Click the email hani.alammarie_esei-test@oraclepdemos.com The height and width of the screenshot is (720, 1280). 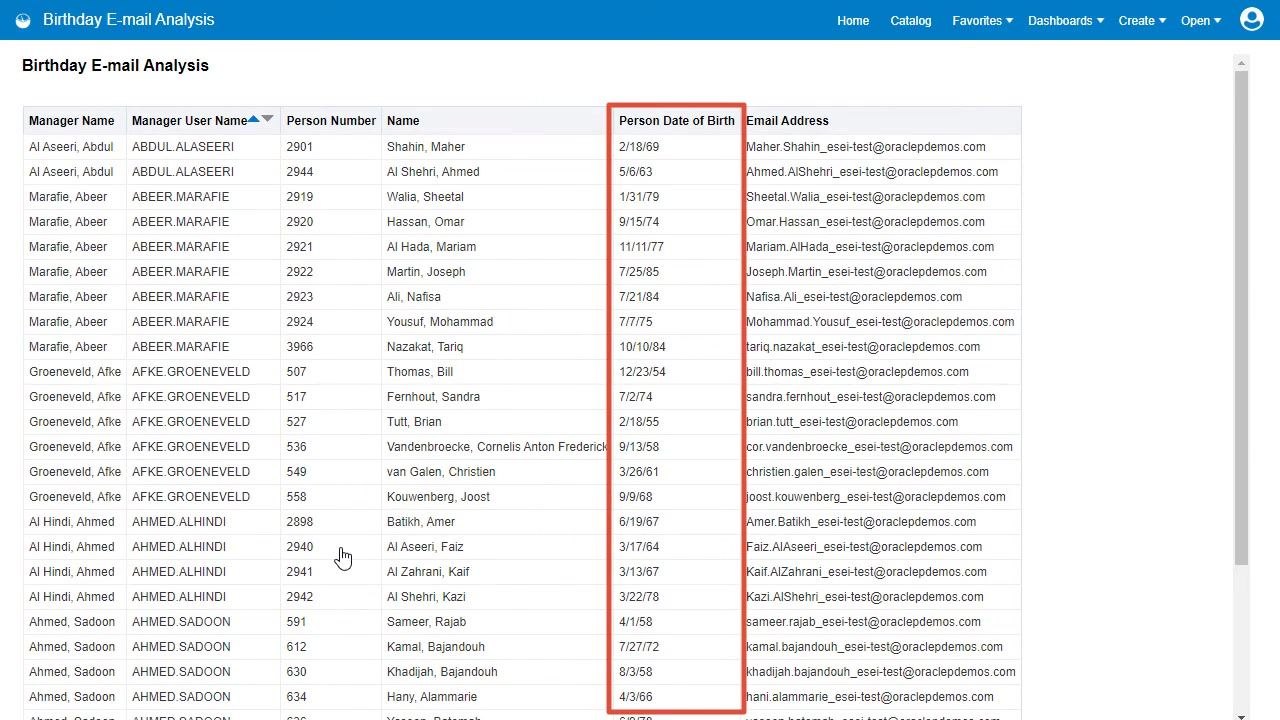pyautogui.click(x=870, y=697)
